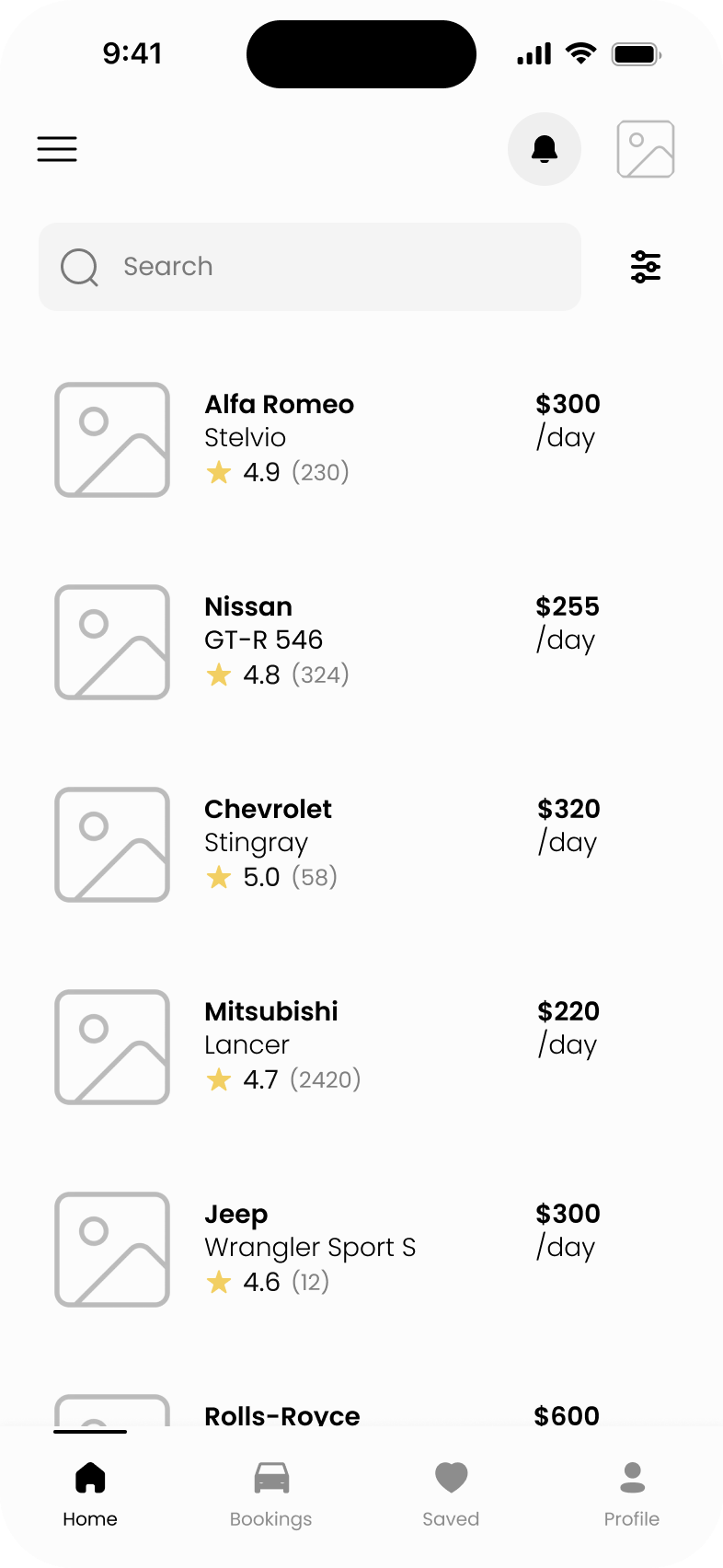Image resolution: width=723 pixels, height=1568 pixels.
Task: Tap the $255 /day Nissan price
Action: point(567,623)
